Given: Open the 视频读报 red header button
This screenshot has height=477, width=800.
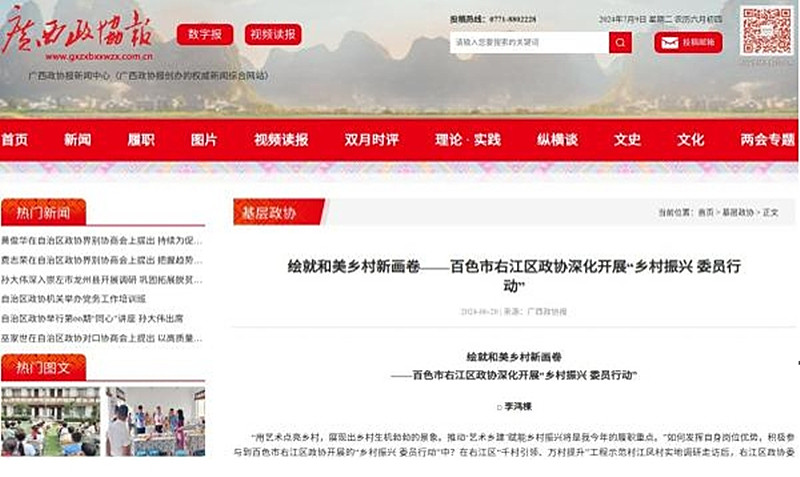Looking at the screenshot, I should 273,34.
